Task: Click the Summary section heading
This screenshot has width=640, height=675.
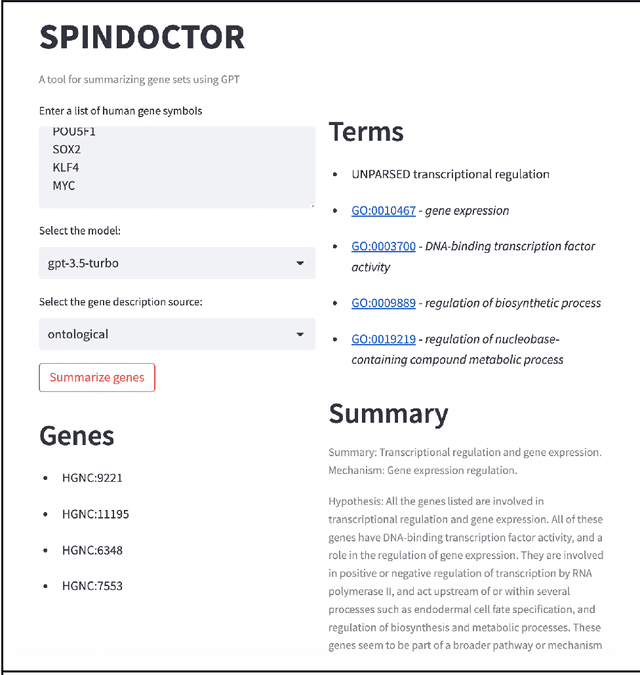Action: point(388,414)
